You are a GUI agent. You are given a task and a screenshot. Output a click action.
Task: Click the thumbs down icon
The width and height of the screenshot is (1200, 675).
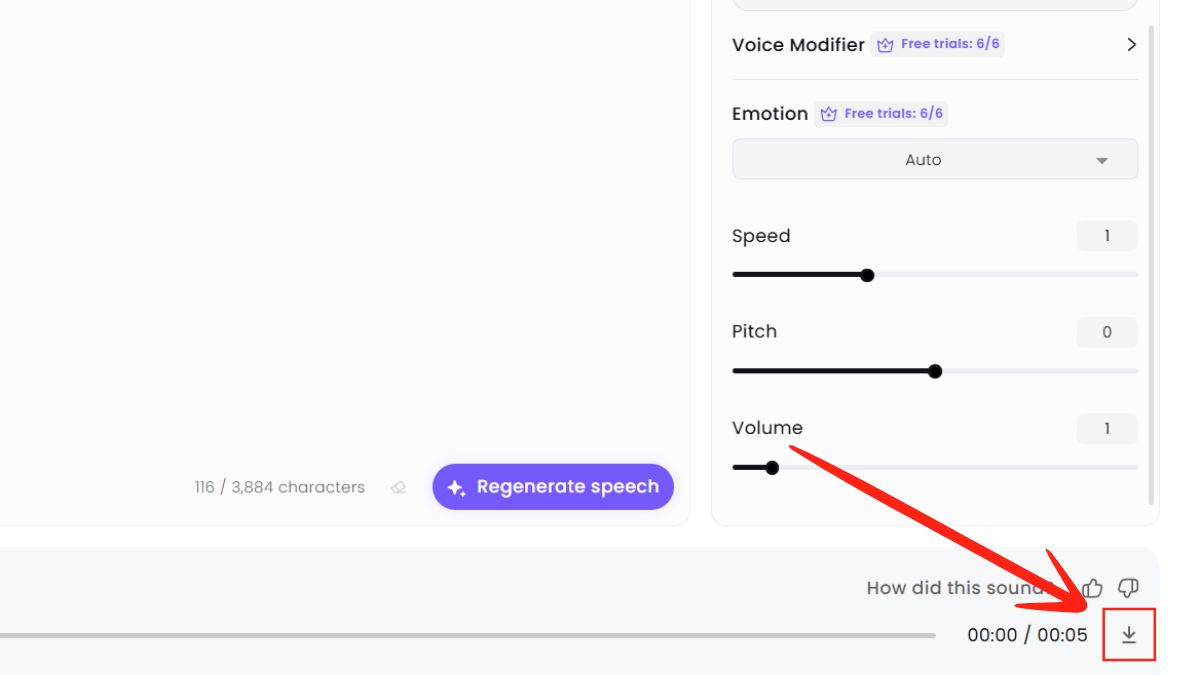point(1128,588)
